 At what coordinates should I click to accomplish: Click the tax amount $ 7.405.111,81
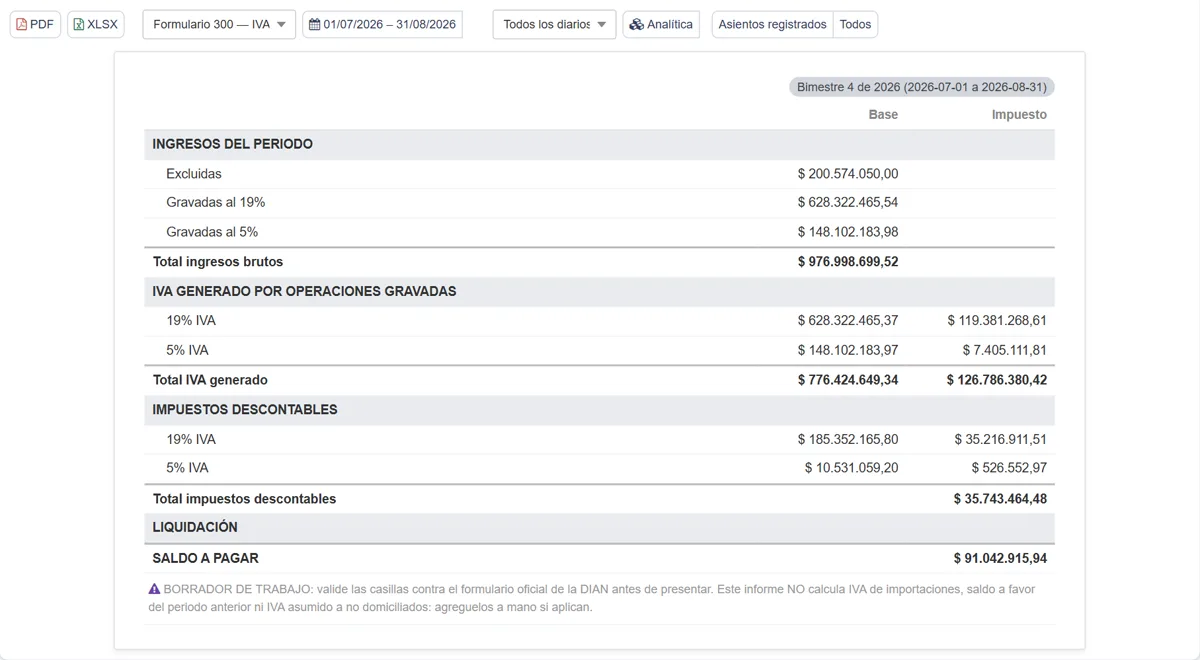click(x=1005, y=351)
